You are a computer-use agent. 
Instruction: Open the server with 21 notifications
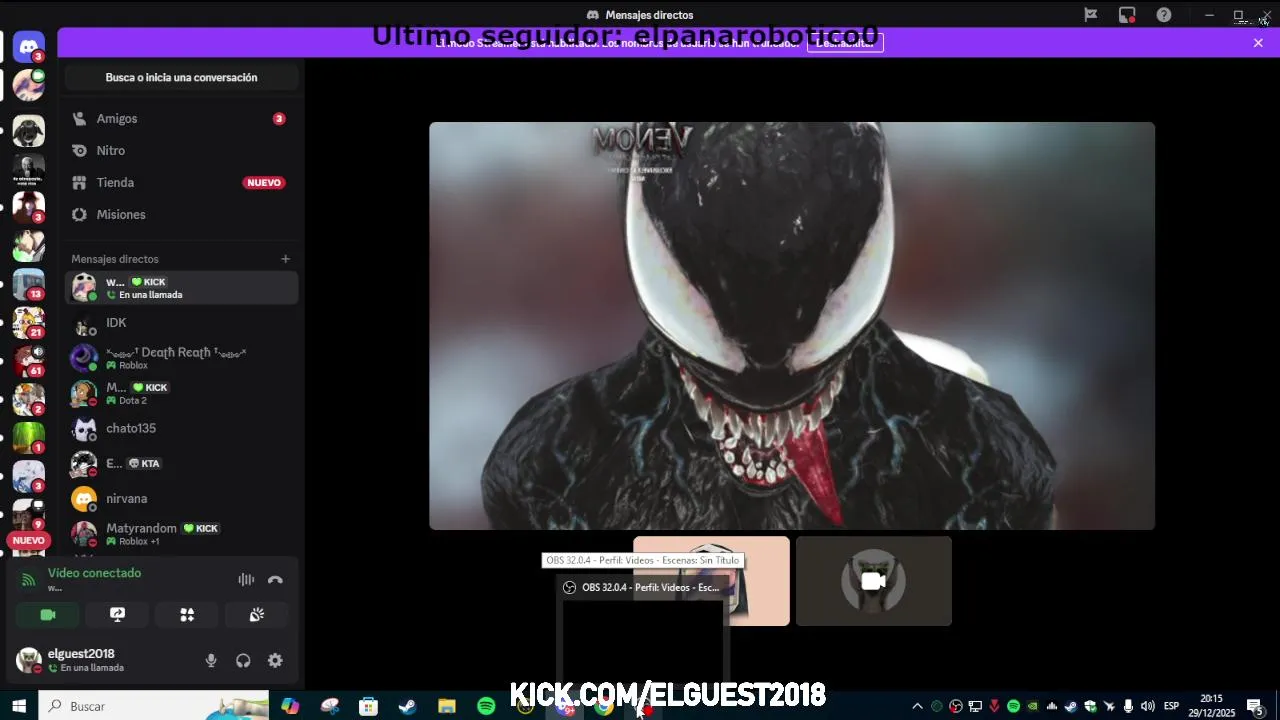29,323
